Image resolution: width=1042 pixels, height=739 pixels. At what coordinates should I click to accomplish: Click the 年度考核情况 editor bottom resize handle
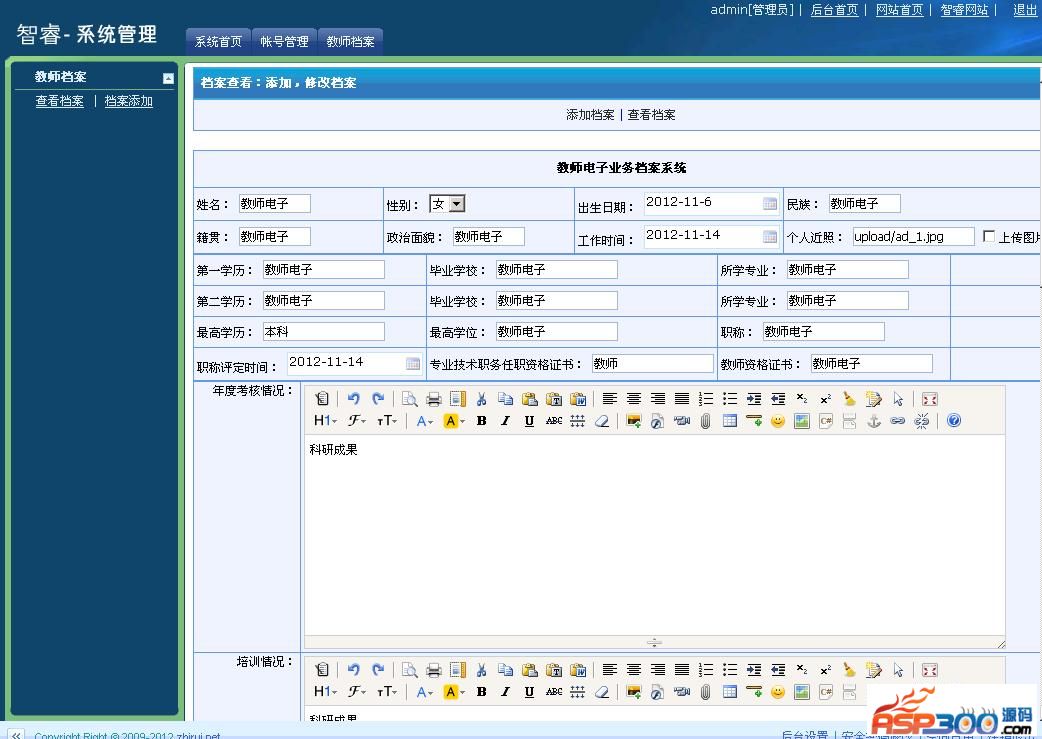[654, 642]
